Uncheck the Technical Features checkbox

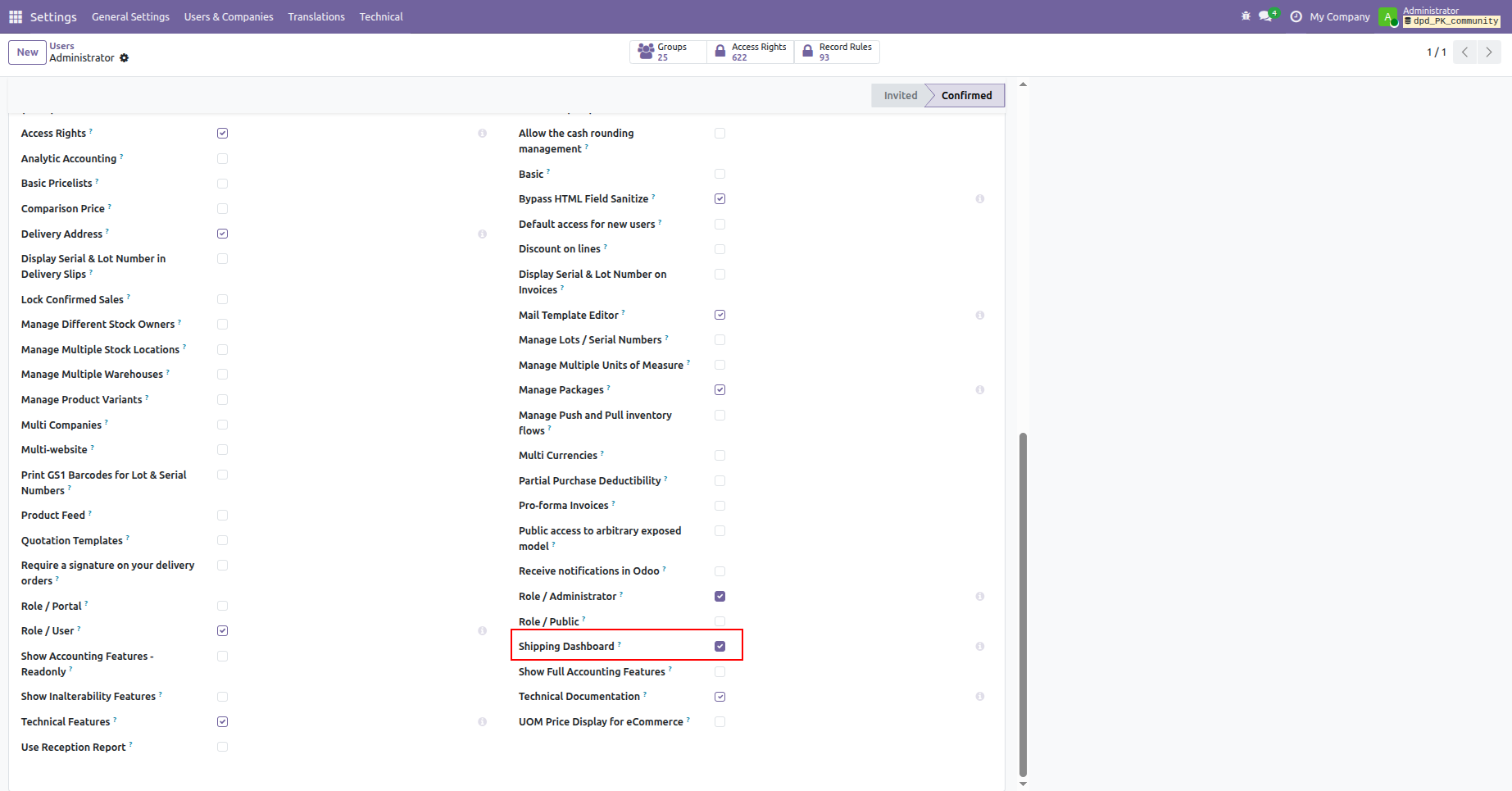pyautogui.click(x=222, y=722)
